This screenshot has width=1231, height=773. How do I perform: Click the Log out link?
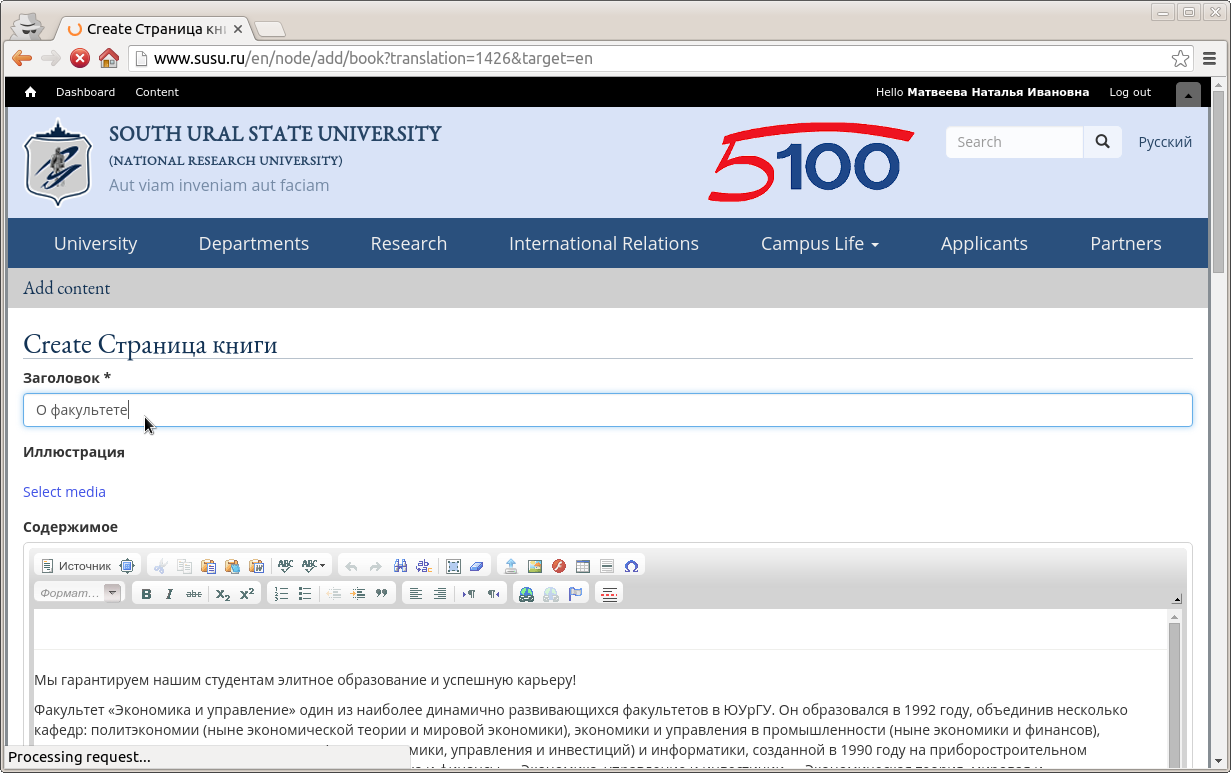(x=1130, y=92)
